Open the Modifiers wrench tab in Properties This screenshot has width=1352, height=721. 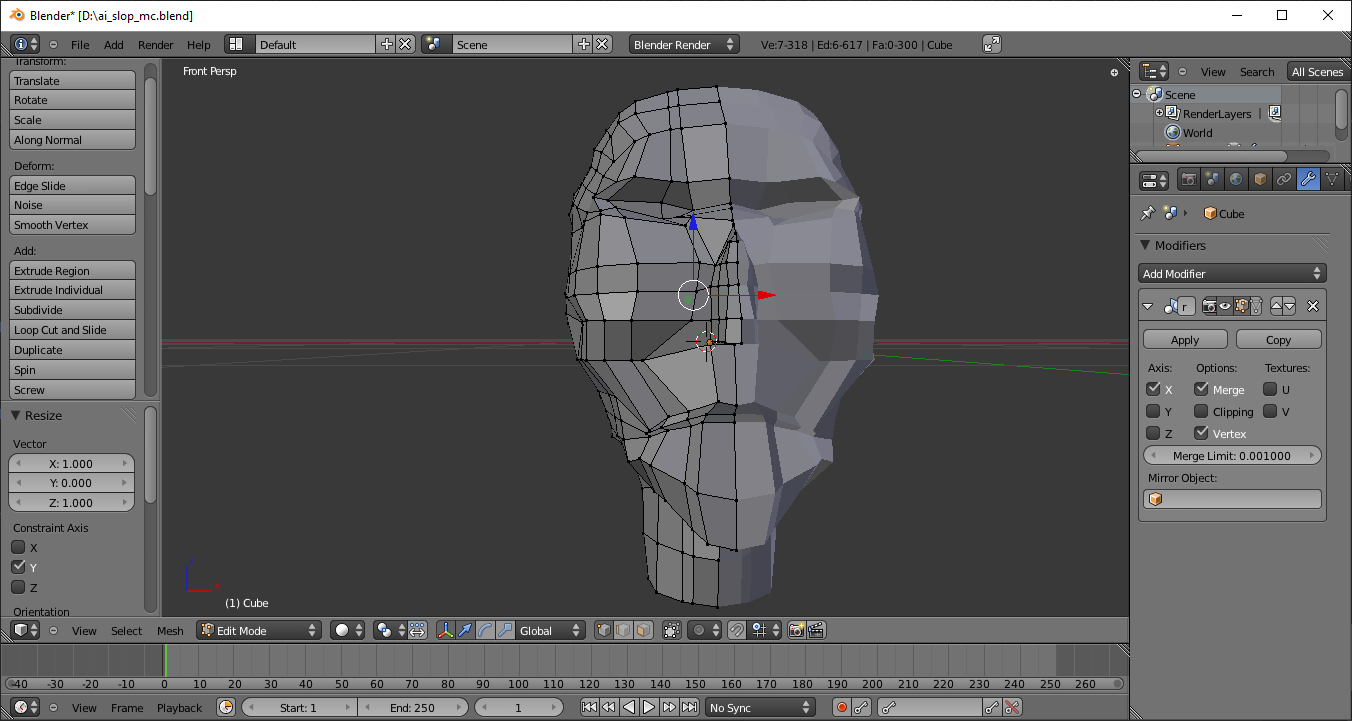pyautogui.click(x=1308, y=180)
